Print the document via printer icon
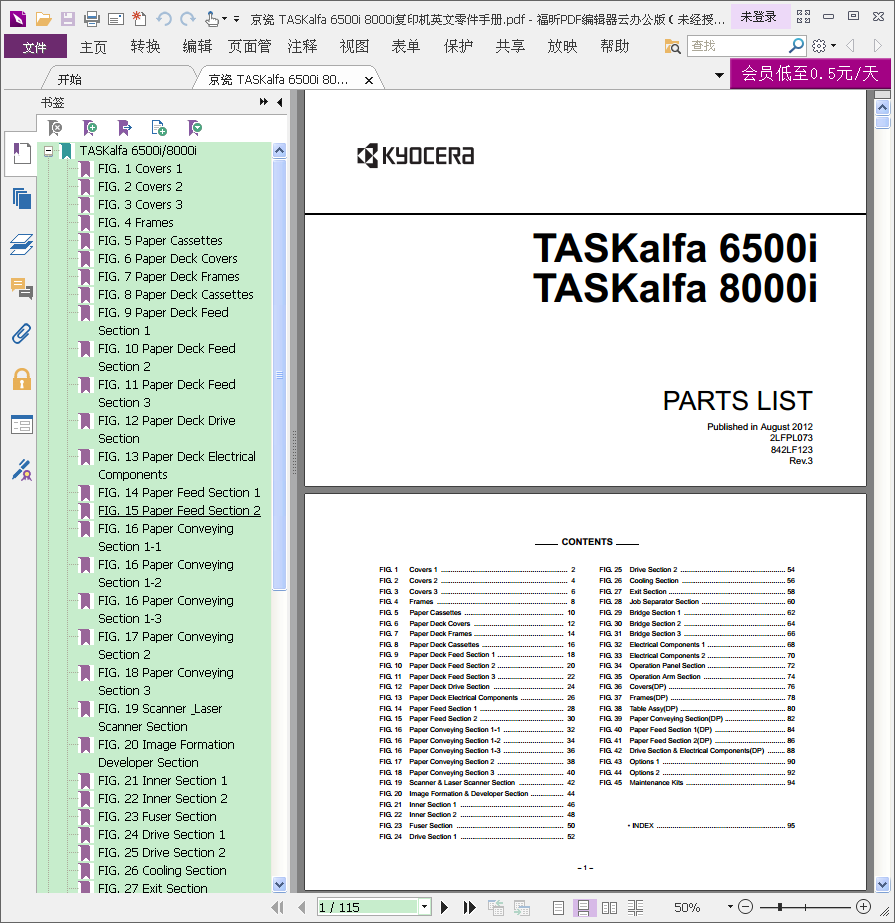Image resolution: width=895 pixels, height=923 pixels. click(x=91, y=19)
